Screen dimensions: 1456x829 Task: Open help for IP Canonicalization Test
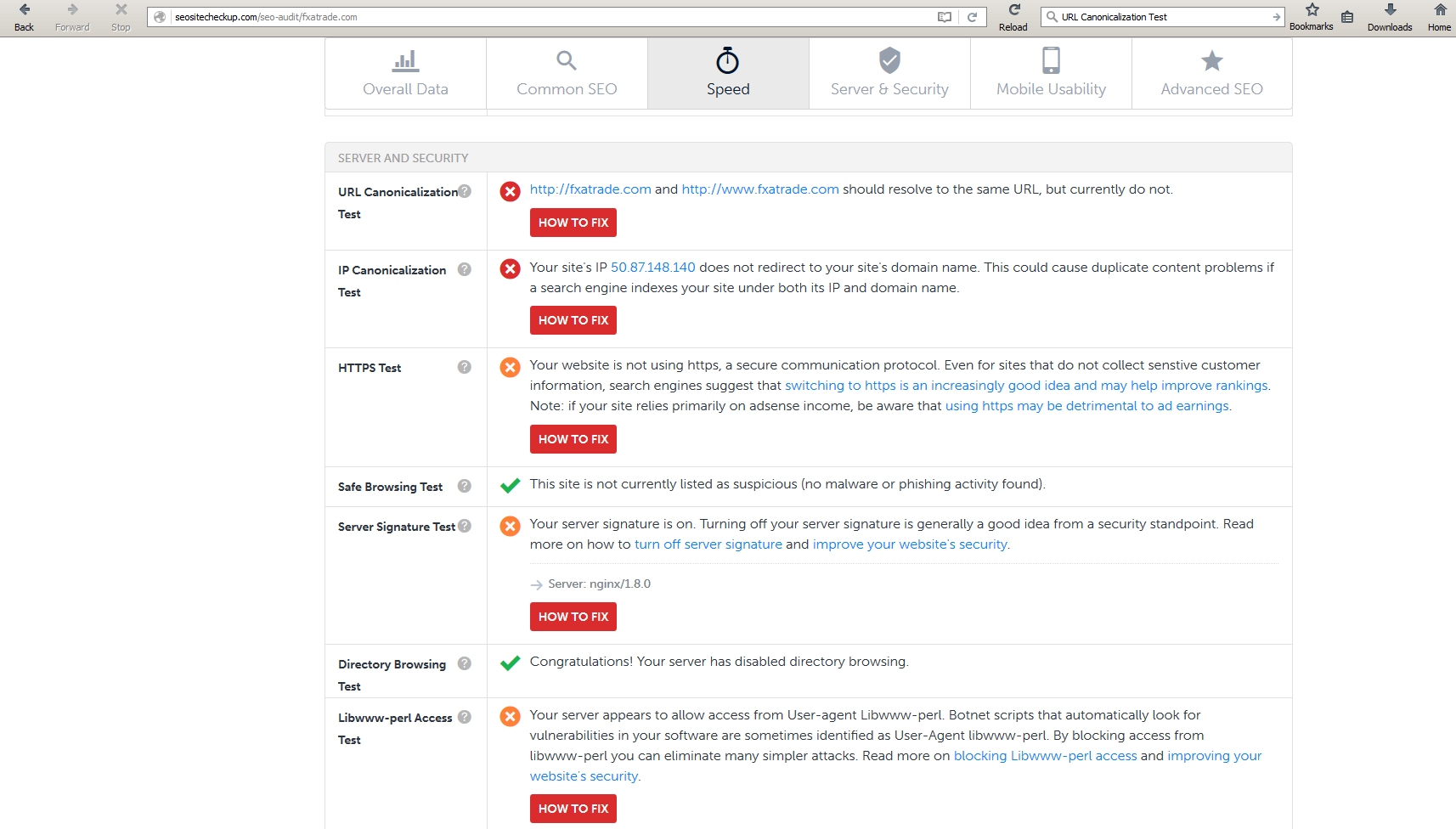point(465,269)
